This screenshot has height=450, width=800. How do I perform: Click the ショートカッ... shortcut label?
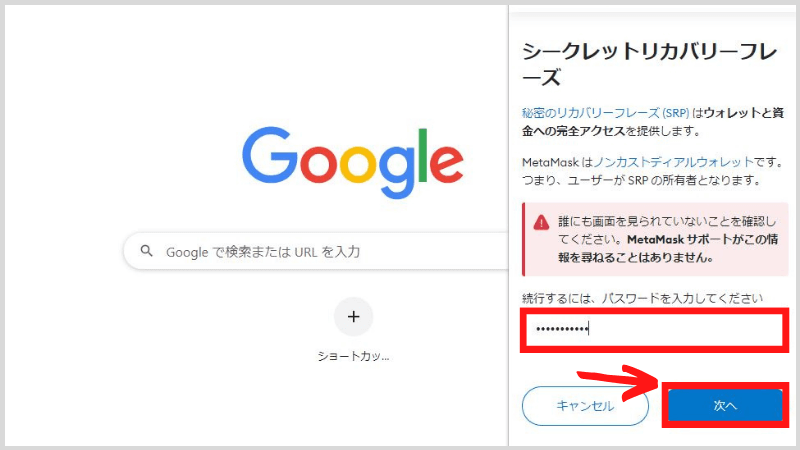[x=354, y=356]
